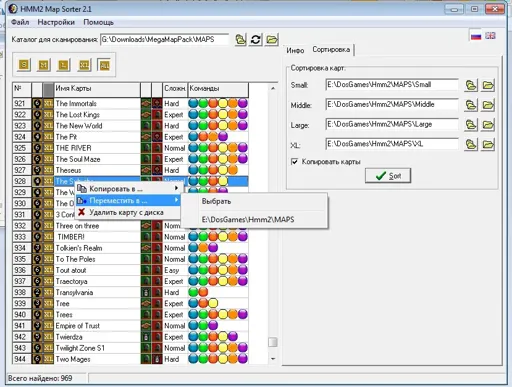The height and width of the screenshot is (387, 512).
Task: Browse for the XL maps folder
Action: click(471, 145)
